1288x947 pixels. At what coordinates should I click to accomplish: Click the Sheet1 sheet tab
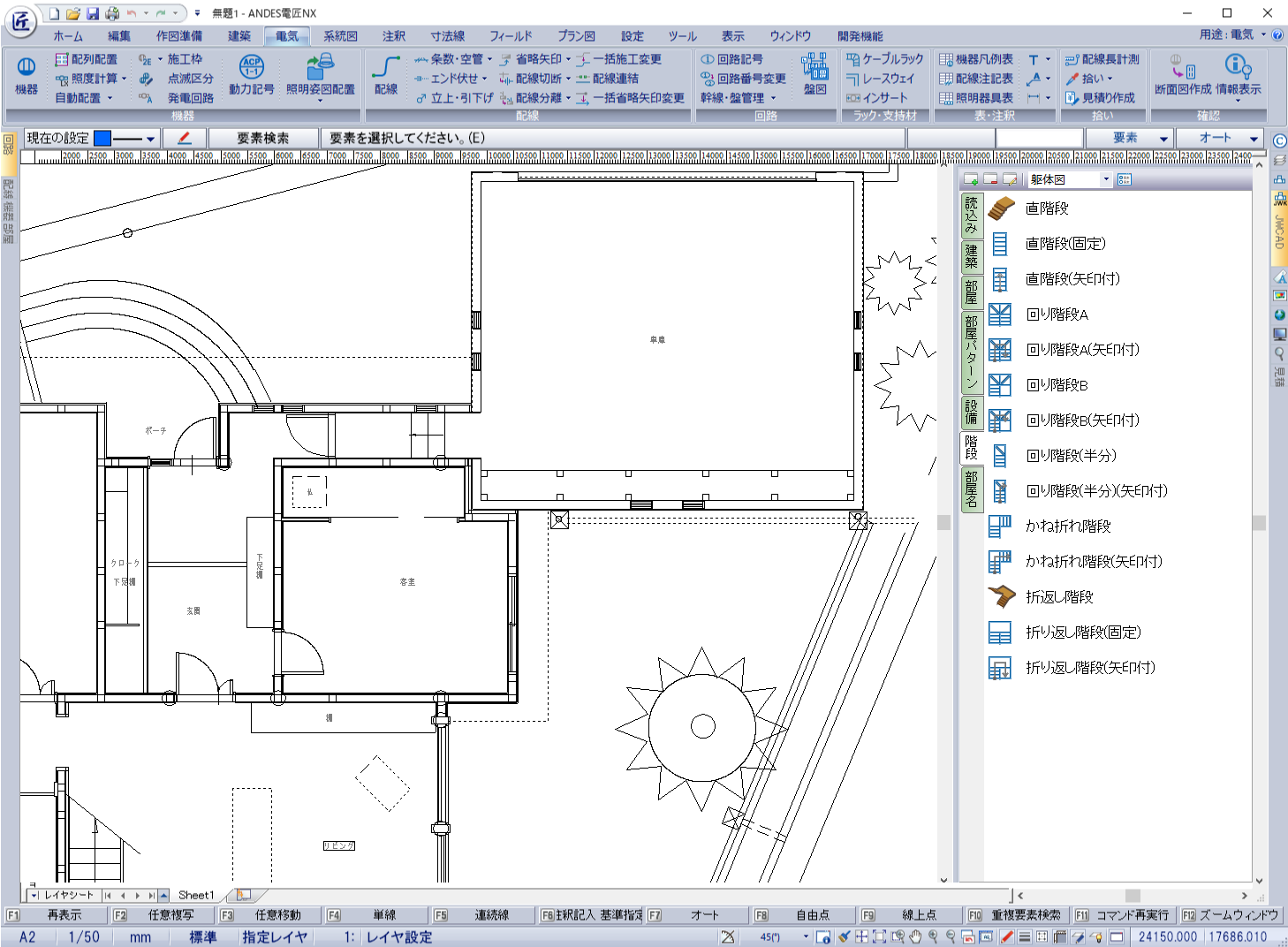tap(195, 895)
